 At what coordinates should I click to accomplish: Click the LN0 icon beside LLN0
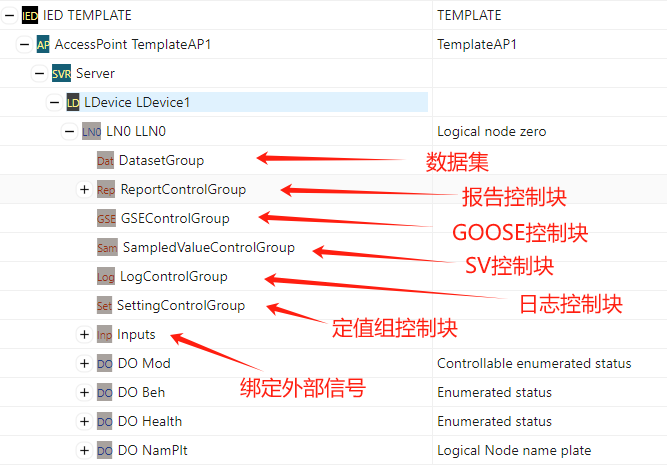point(91,131)
